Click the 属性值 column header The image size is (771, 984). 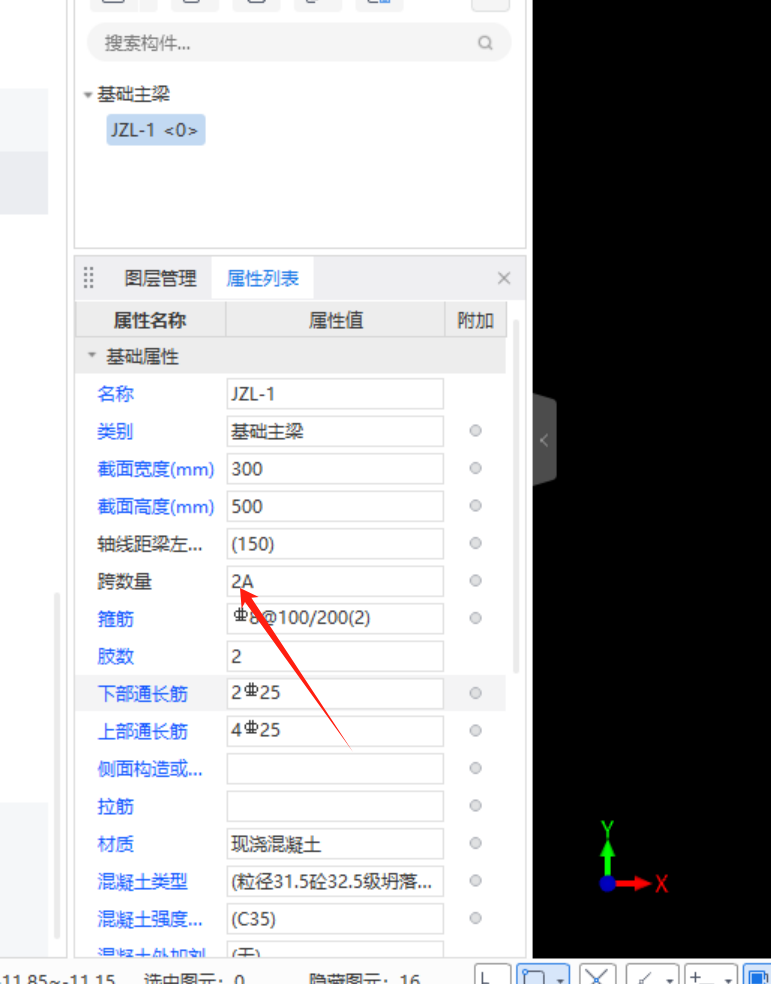coord(336,320)
